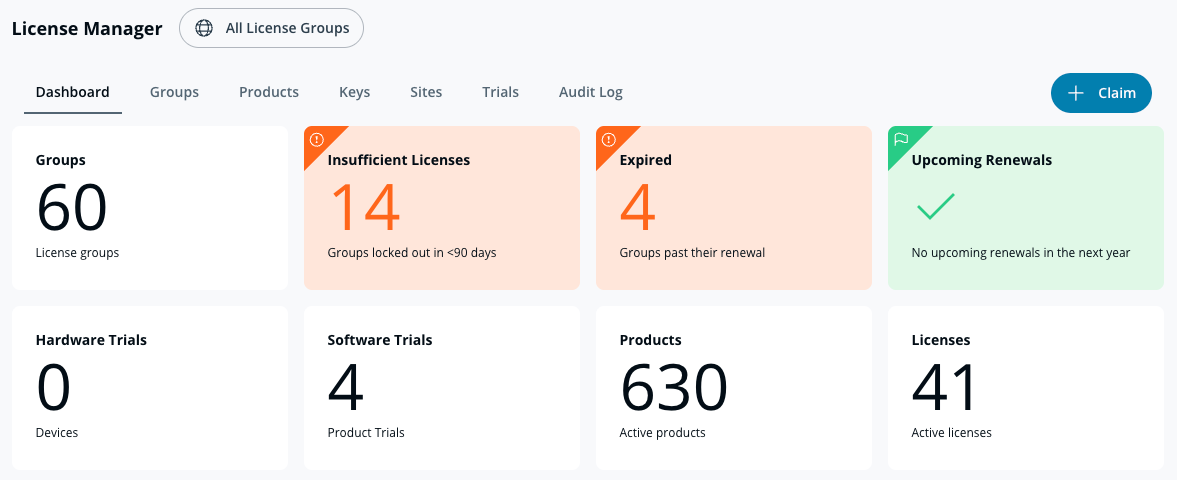Open the Audit Log tab
The width and height of the screenshot is (1177, 480).
tap(590, 92)
